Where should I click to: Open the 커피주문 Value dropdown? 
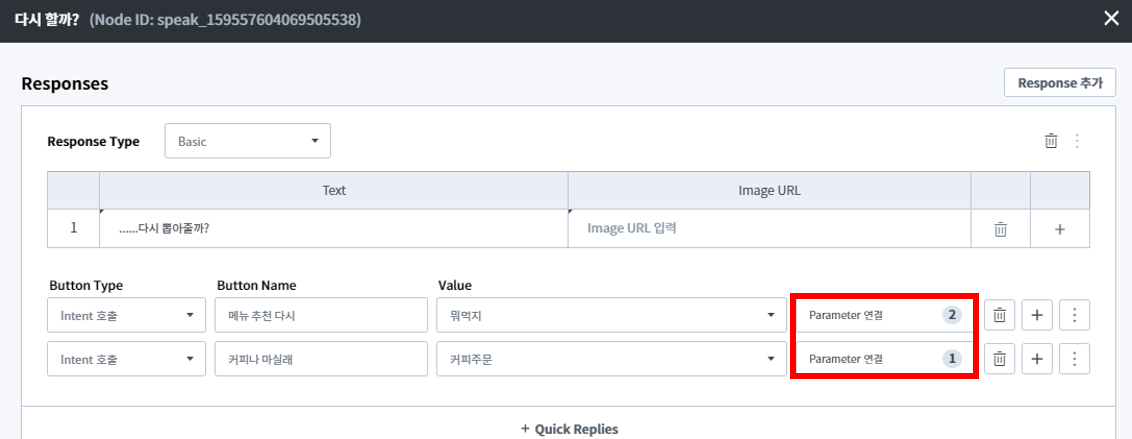click(610, 359)
